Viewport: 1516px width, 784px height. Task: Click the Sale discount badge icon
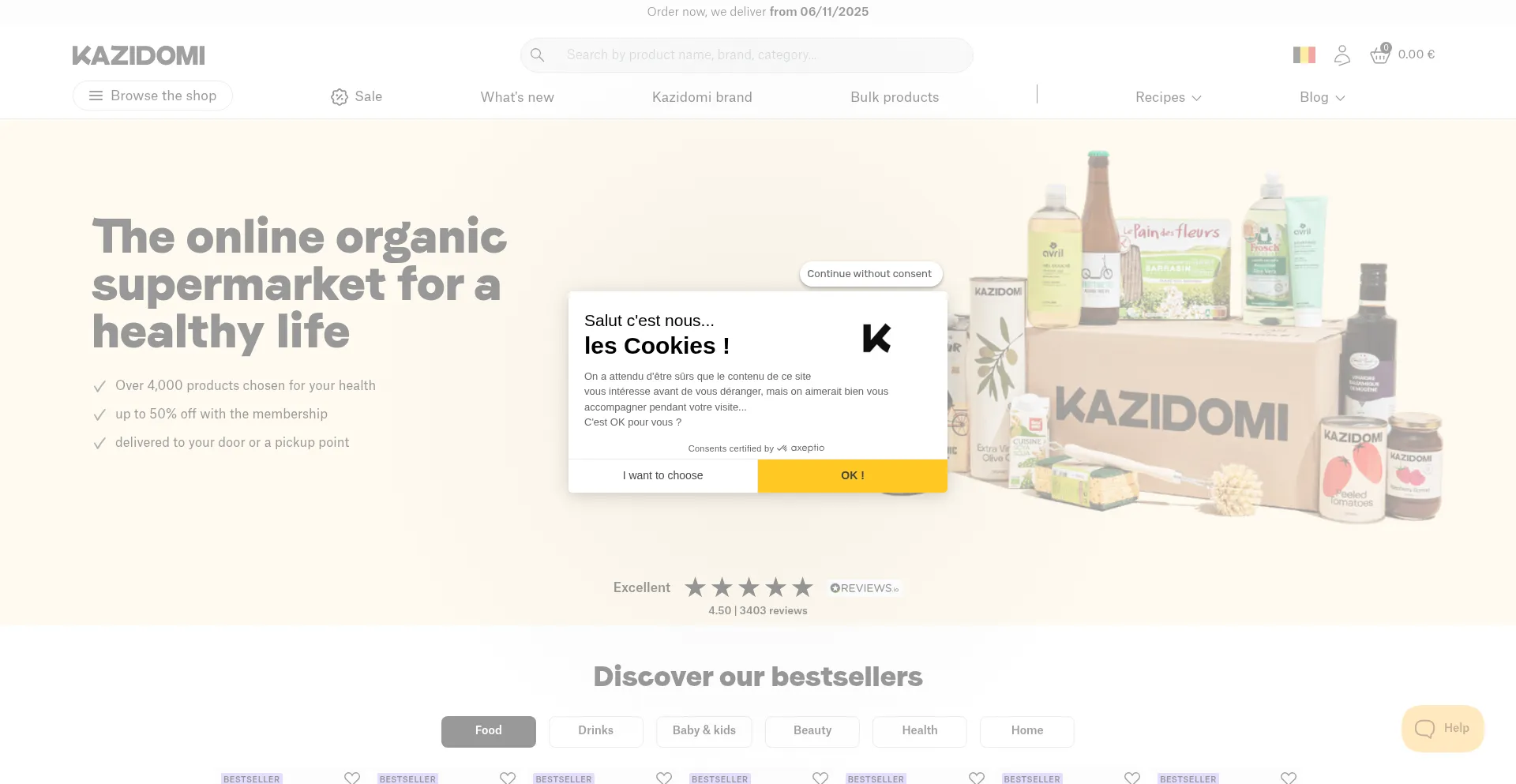coord(340,97)
